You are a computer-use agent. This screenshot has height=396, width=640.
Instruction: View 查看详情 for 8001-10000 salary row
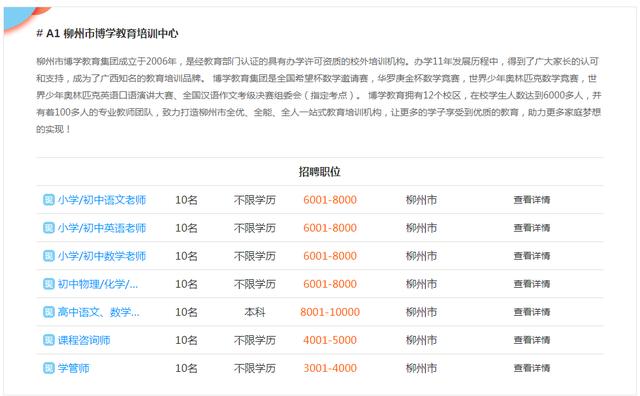pos(532,312)
